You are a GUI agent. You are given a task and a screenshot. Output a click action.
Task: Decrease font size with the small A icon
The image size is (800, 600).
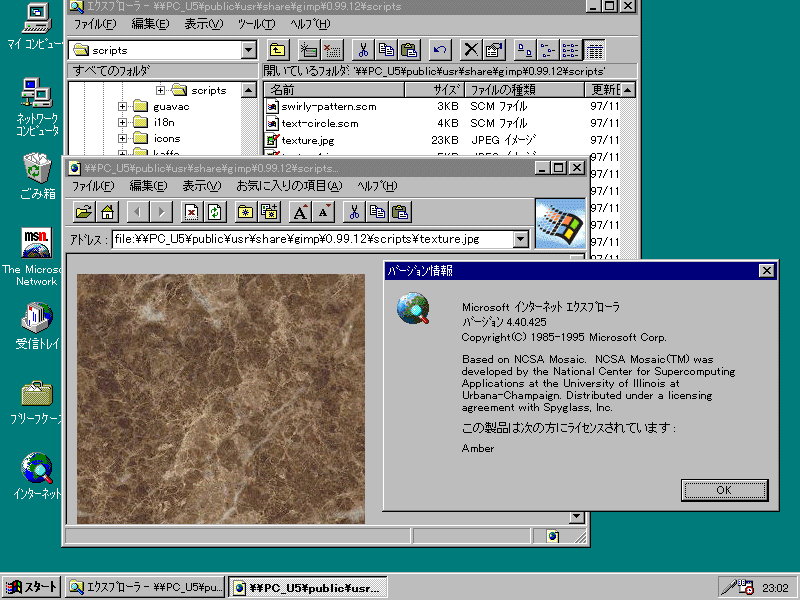click(x=323, y=212)
